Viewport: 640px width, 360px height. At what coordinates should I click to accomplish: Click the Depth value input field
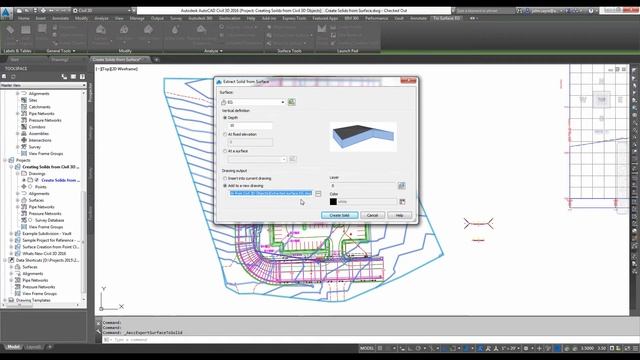coord(250,126)
